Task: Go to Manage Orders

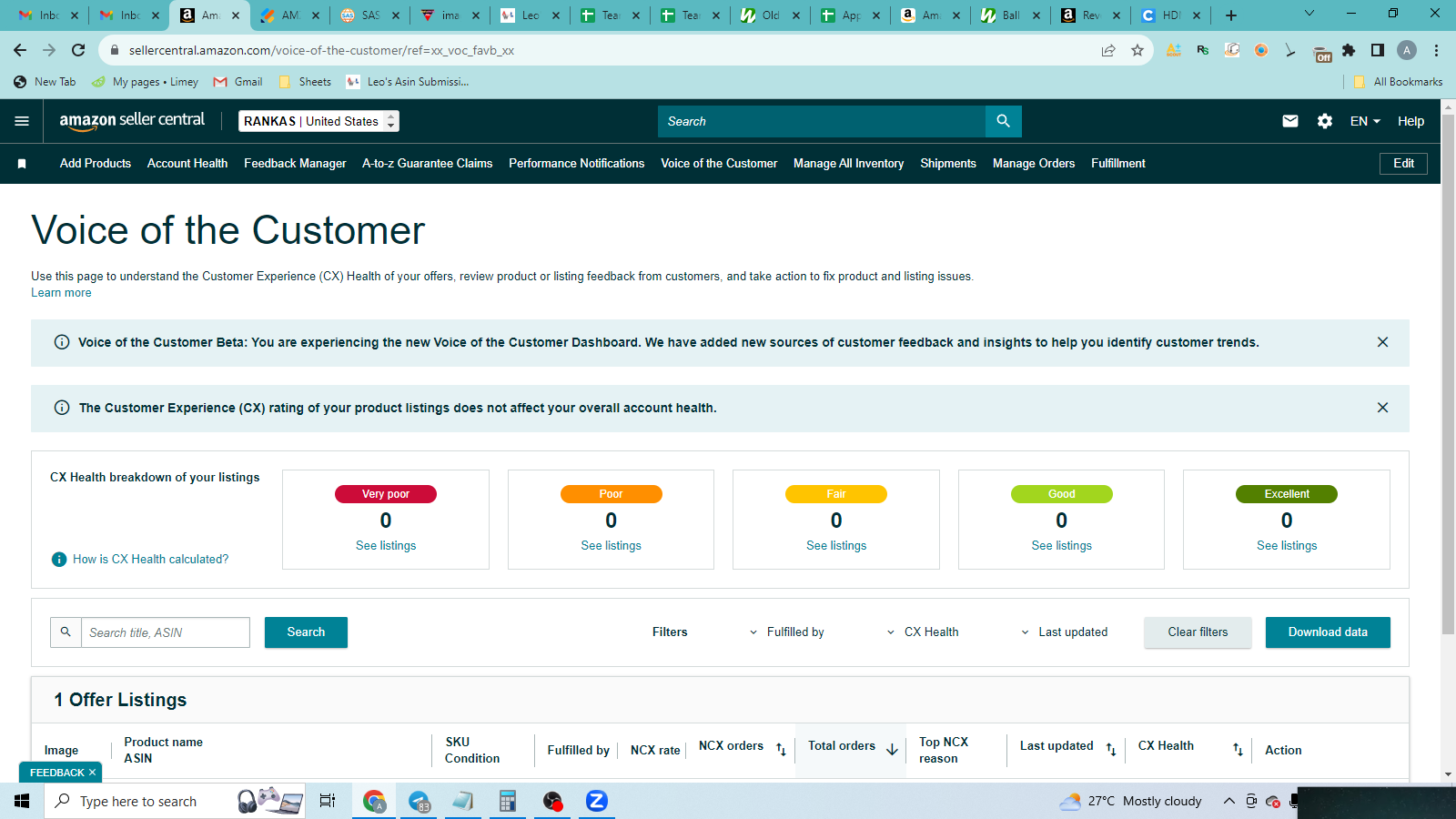Action: 1034,164
